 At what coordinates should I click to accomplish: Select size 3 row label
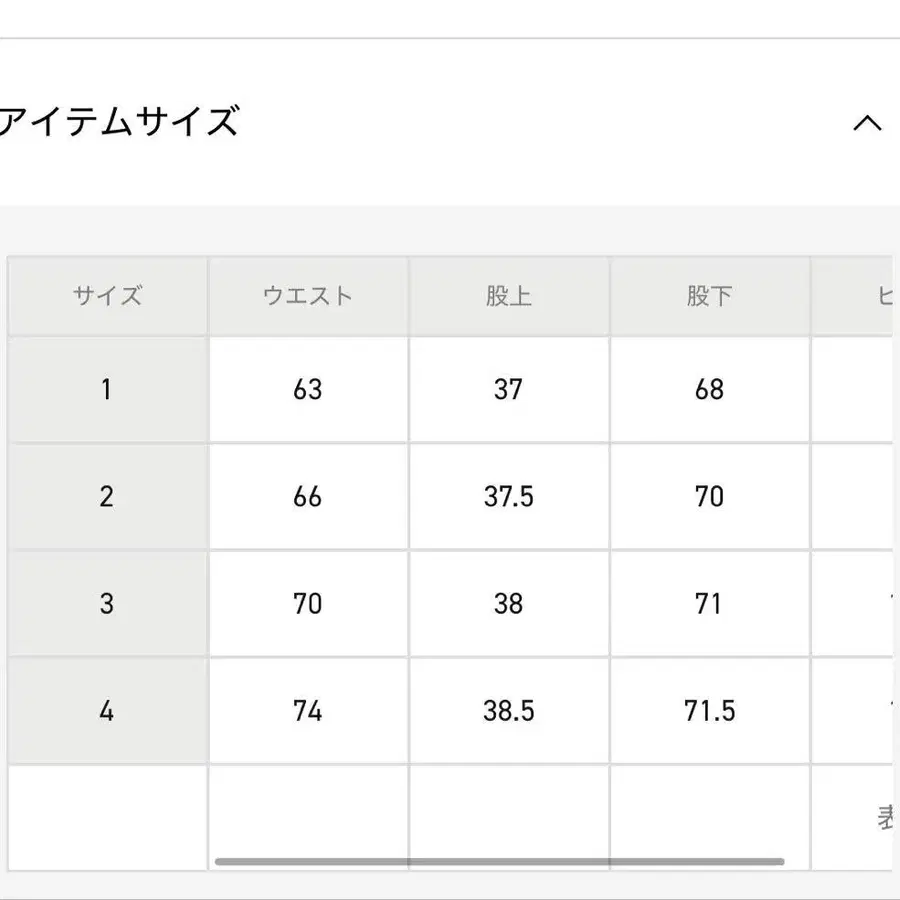(x=106, y=604)
